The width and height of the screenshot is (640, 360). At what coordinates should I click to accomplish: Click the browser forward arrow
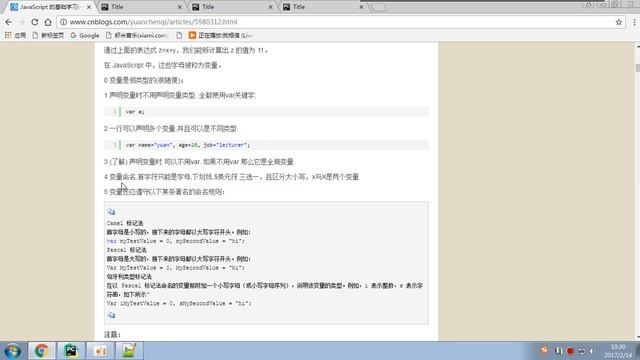click(21, 22)
